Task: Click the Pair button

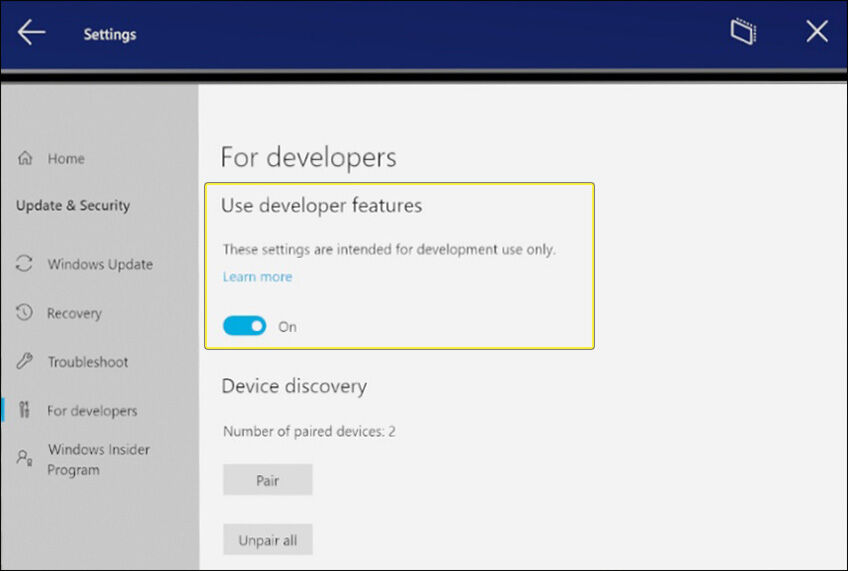Action: coord(268,480)
